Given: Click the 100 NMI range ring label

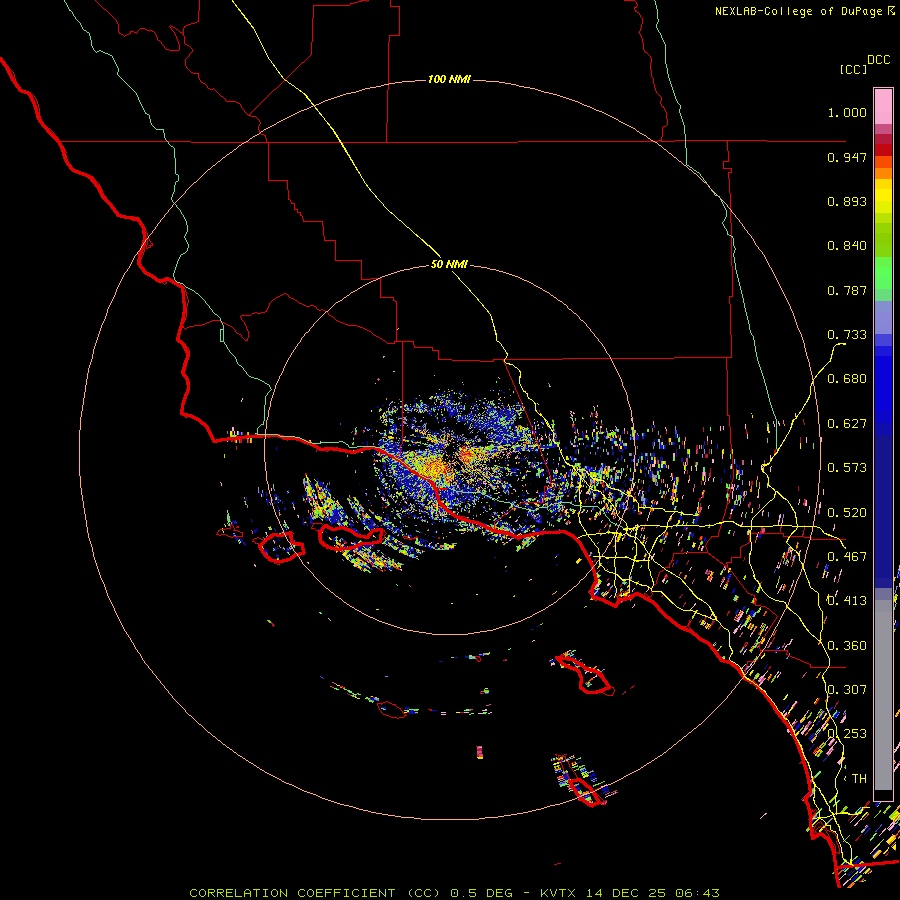Looking at the screenshot, I should click(x=449, y=79).
